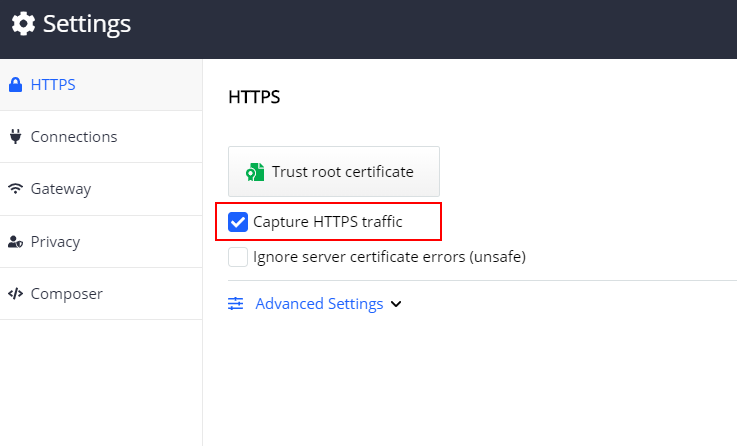Expand Advanced Settings with the chevron arrow
Image resolution: width=737 pixels, height=446 pixels.
click(396, 304)
